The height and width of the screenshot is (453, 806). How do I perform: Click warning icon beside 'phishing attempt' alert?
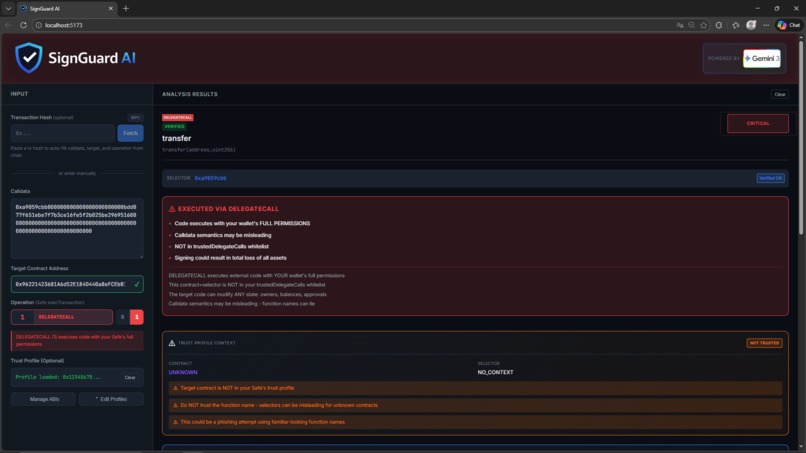[x=175, y=422]
